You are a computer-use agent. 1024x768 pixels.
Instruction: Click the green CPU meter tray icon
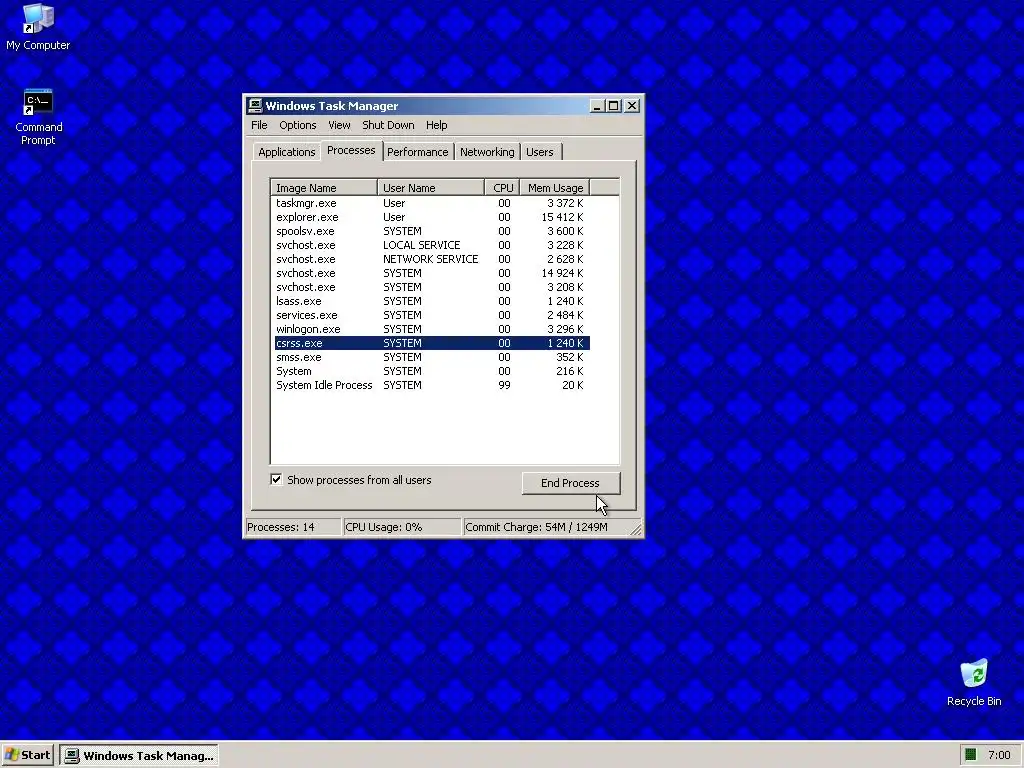pos(970,755)
